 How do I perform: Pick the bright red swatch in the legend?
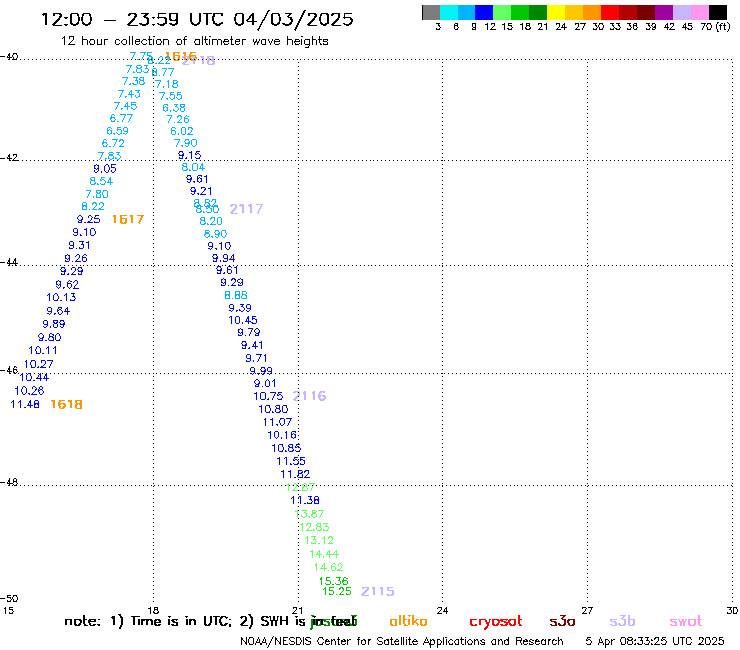tap(610, 12)
